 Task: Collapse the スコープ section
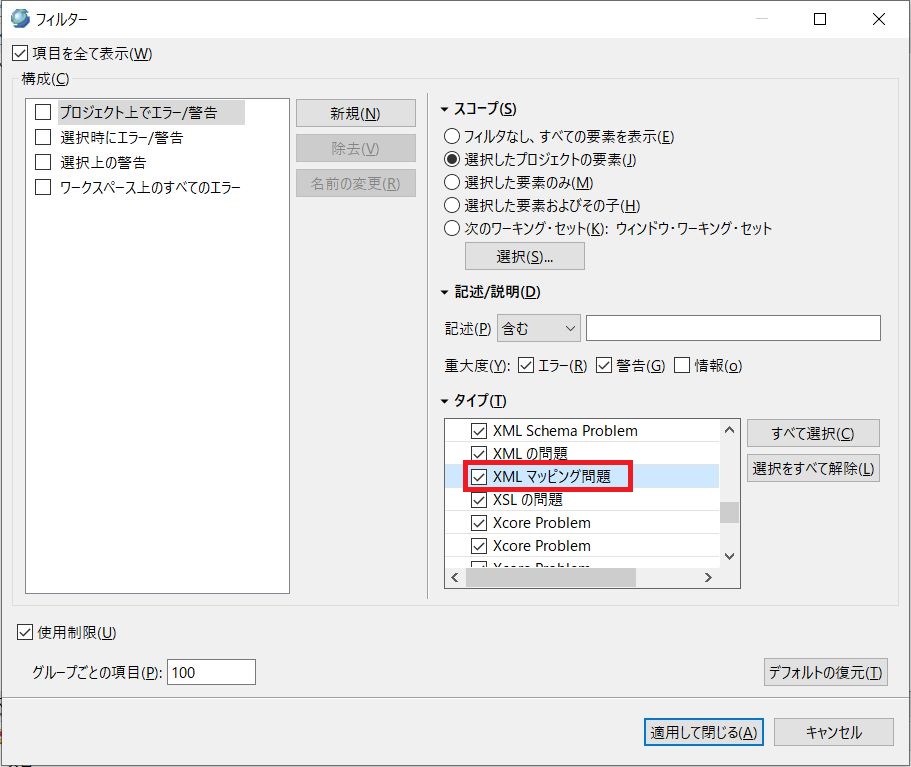pyautogui.click(x=446, y=109)
